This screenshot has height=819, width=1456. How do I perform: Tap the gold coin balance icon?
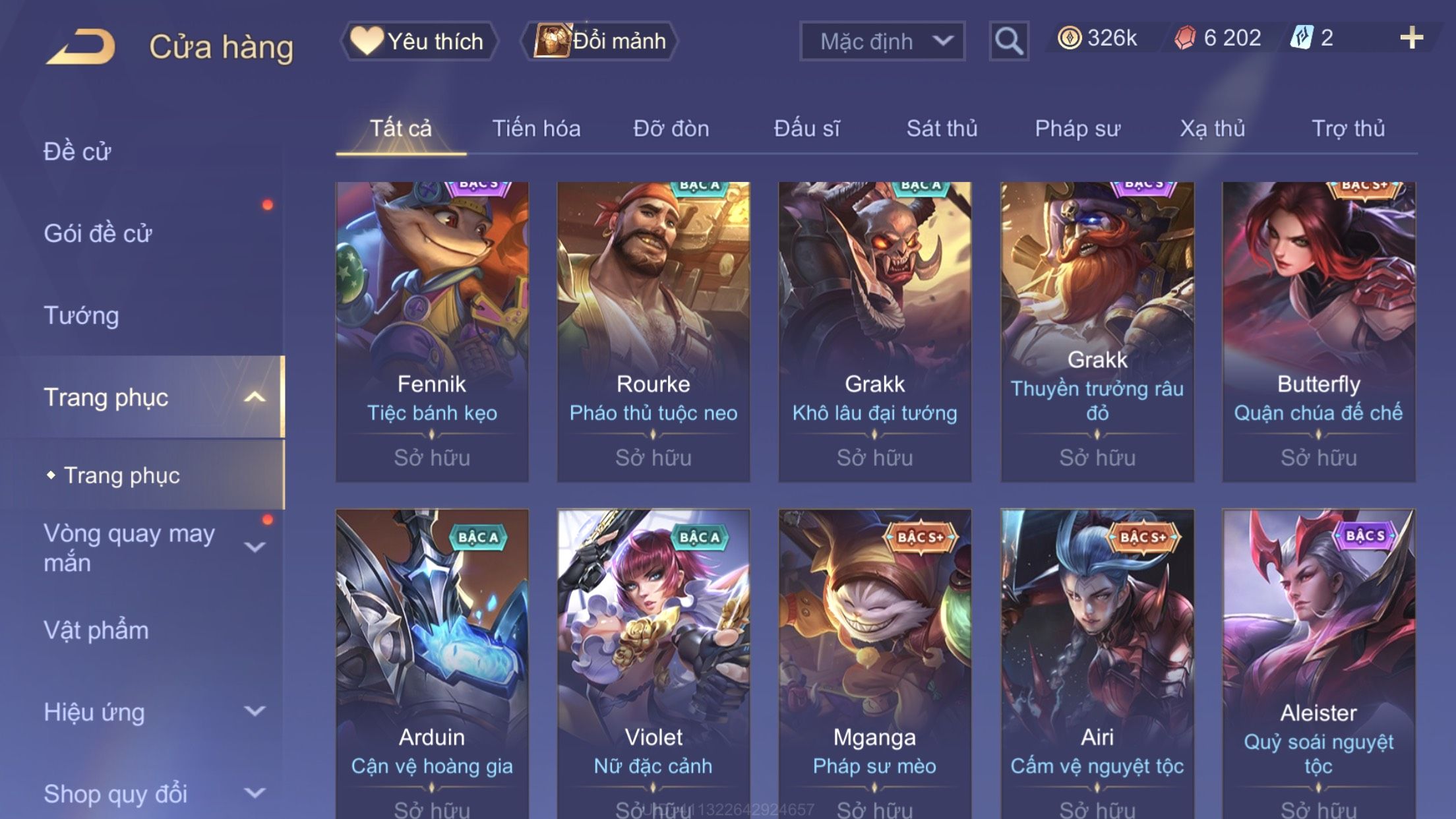pos(1069,38)
